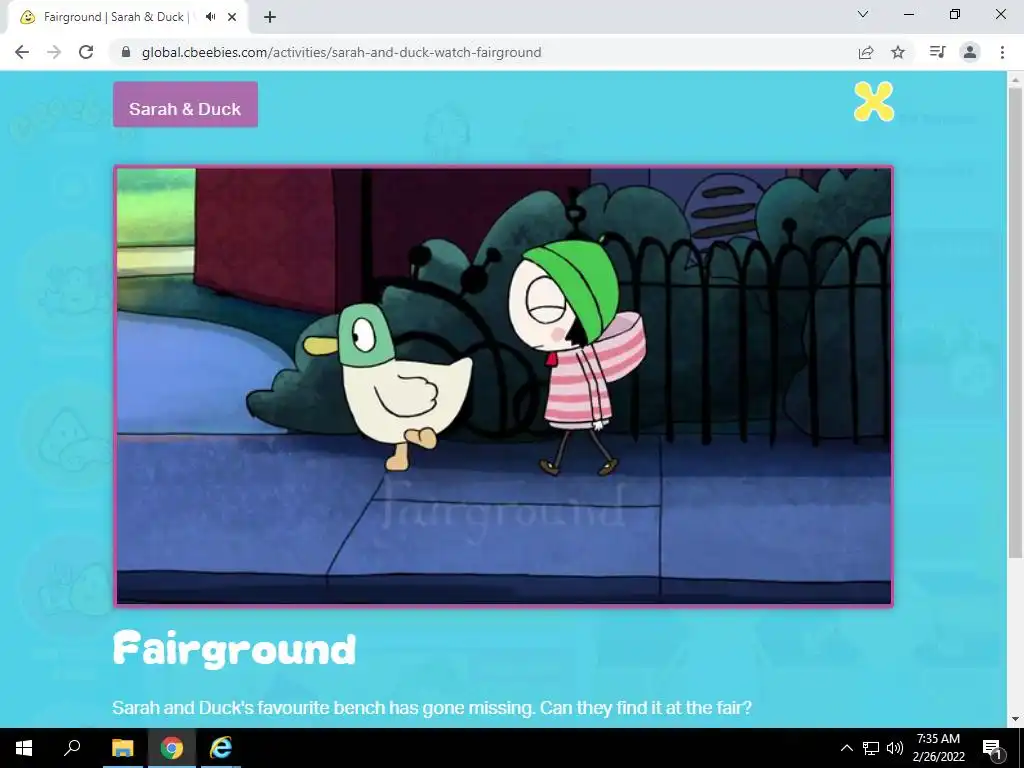Launch Internet Explorer from the taskbar

(x=221, y=748)
